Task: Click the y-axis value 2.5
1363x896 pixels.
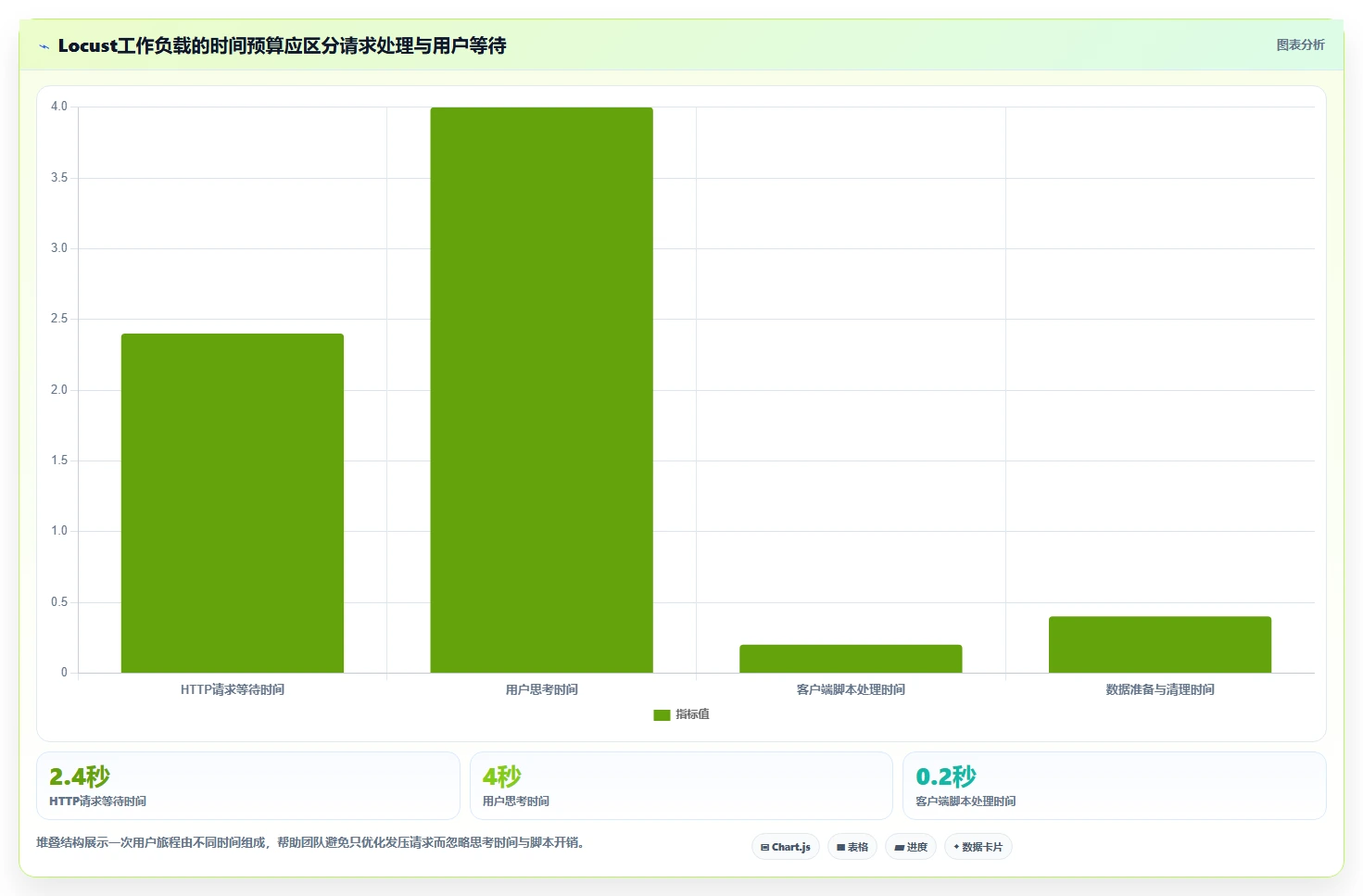Action: pos(59,319)
